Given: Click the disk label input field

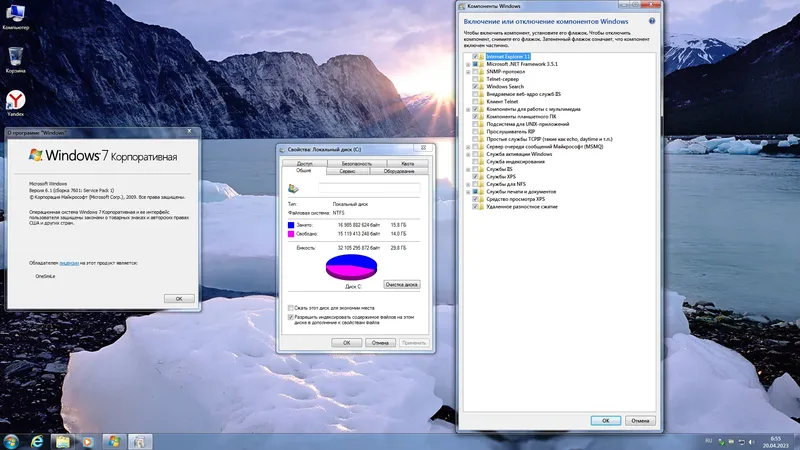Looking at the screenshot, I should [369, 188].
